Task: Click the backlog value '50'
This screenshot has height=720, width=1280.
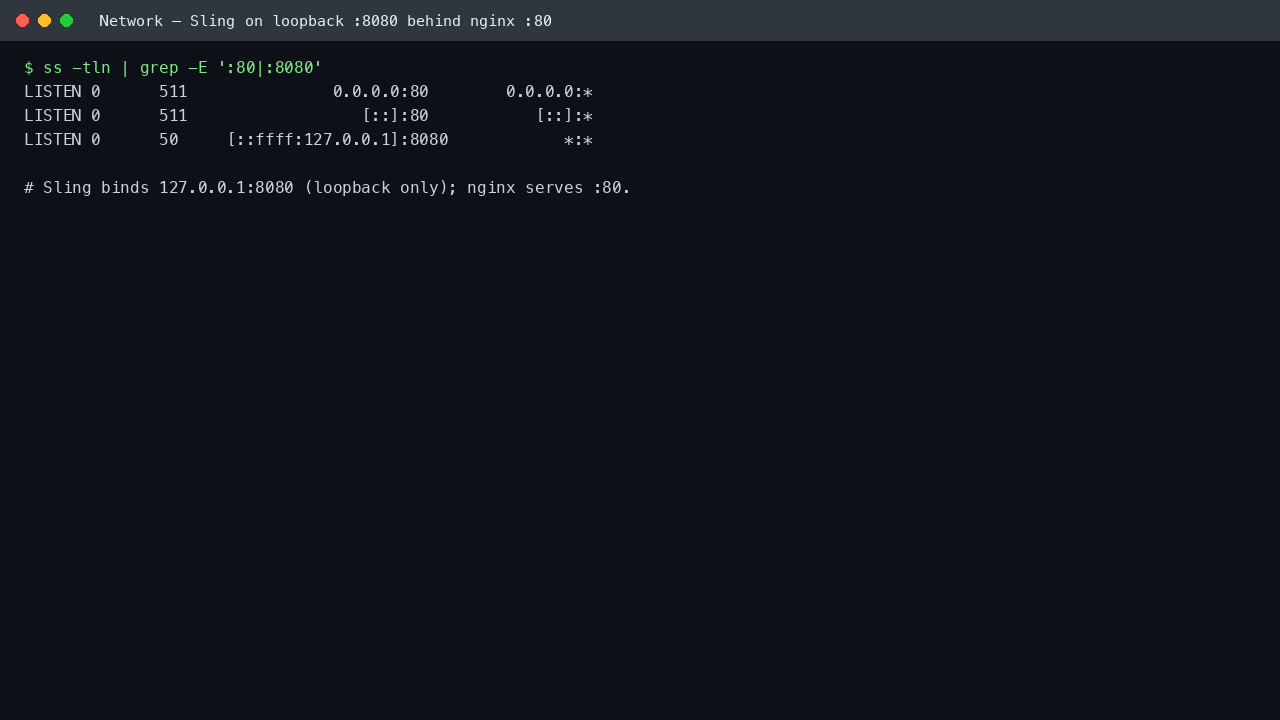Action: coord(169,140)
